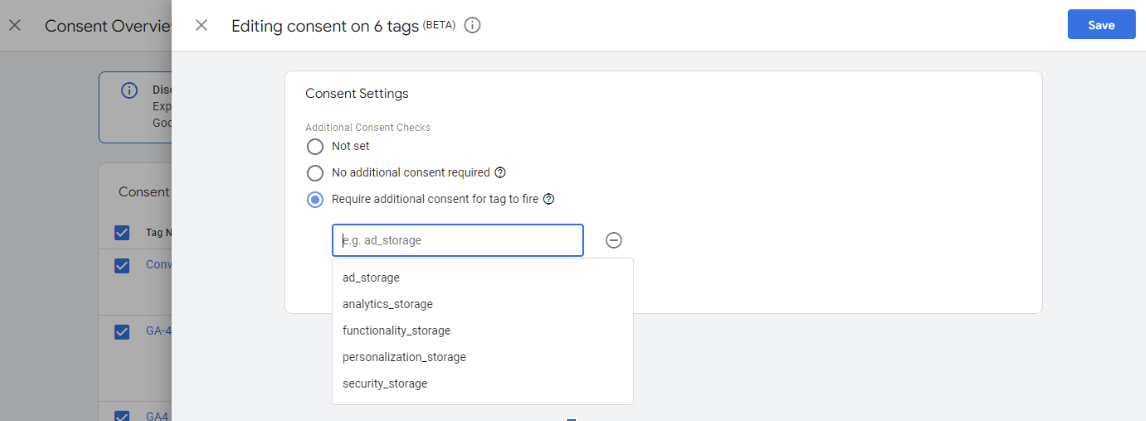Toggle the Tag Name header checkbox

click(x=122, y=232)
